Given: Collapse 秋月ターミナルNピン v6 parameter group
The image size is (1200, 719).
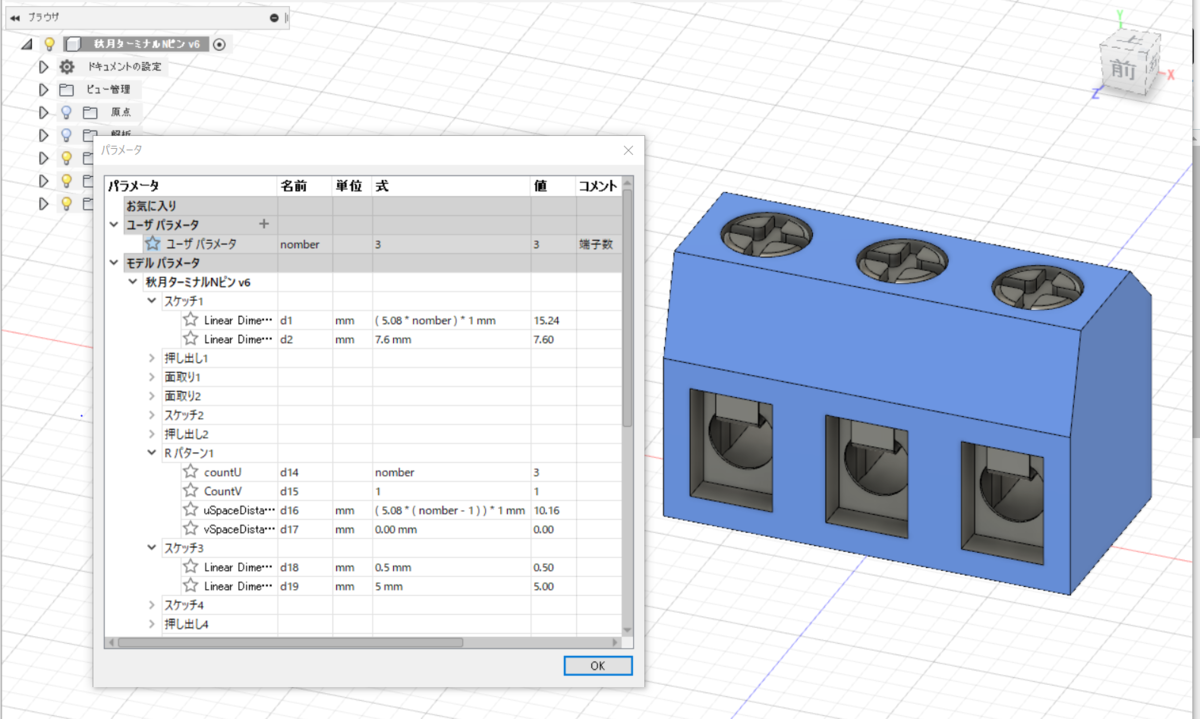Looking at the screenshot, I should [x=133, y=282].
